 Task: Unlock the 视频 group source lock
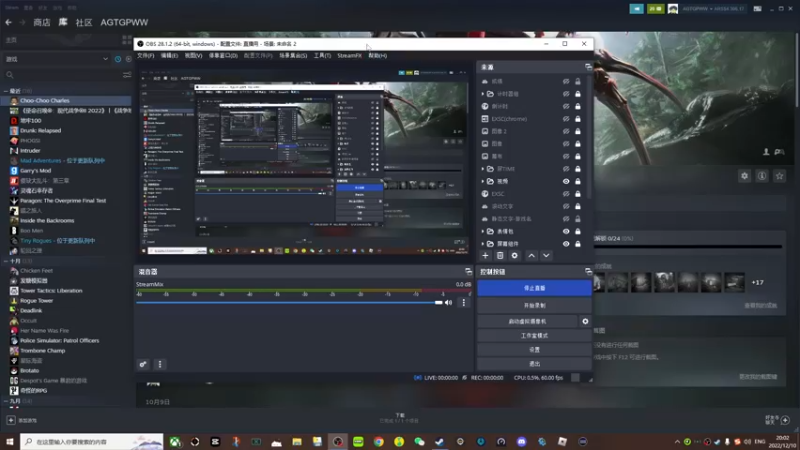click(x=578, y=181)
